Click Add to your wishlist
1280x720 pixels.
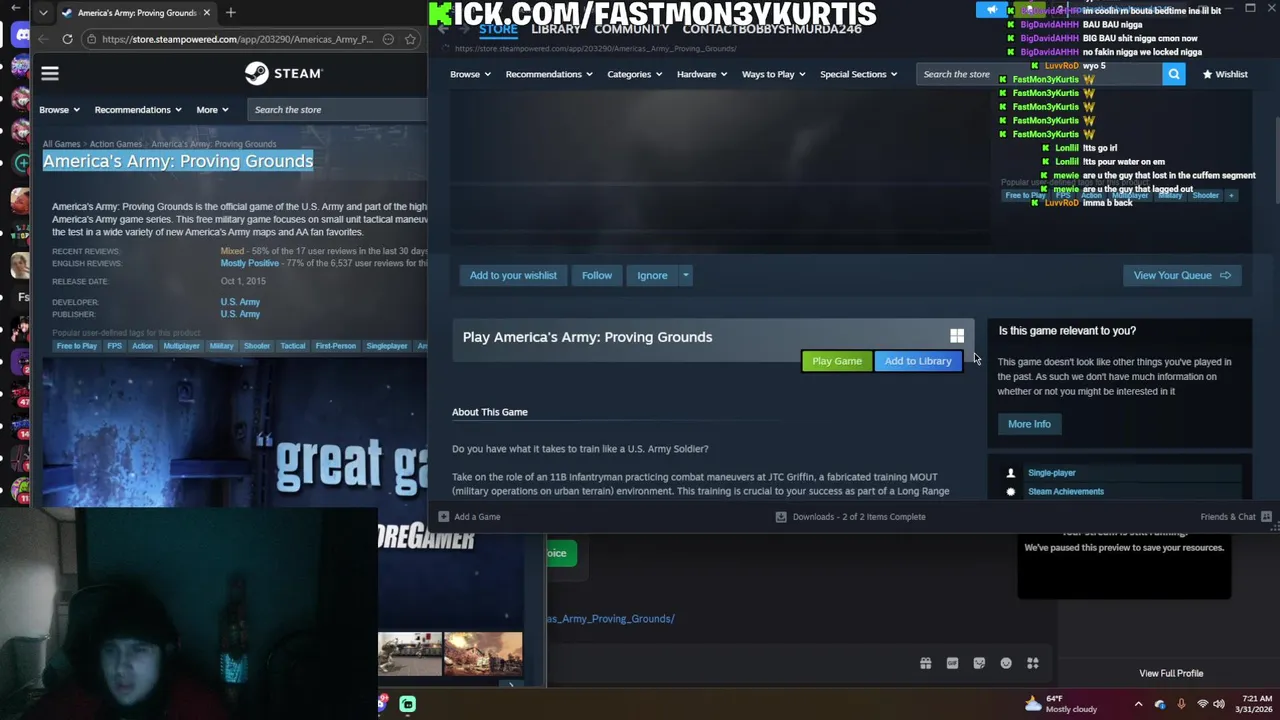point(513,275)
